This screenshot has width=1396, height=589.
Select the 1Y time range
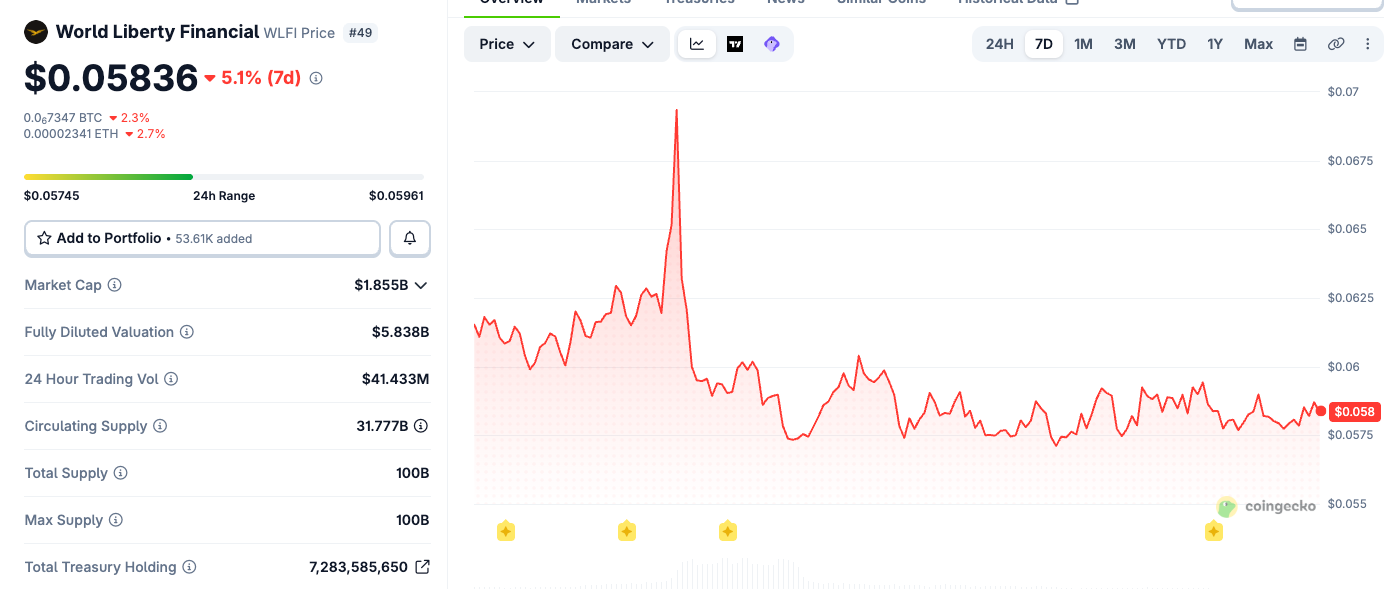[1215, 44]
